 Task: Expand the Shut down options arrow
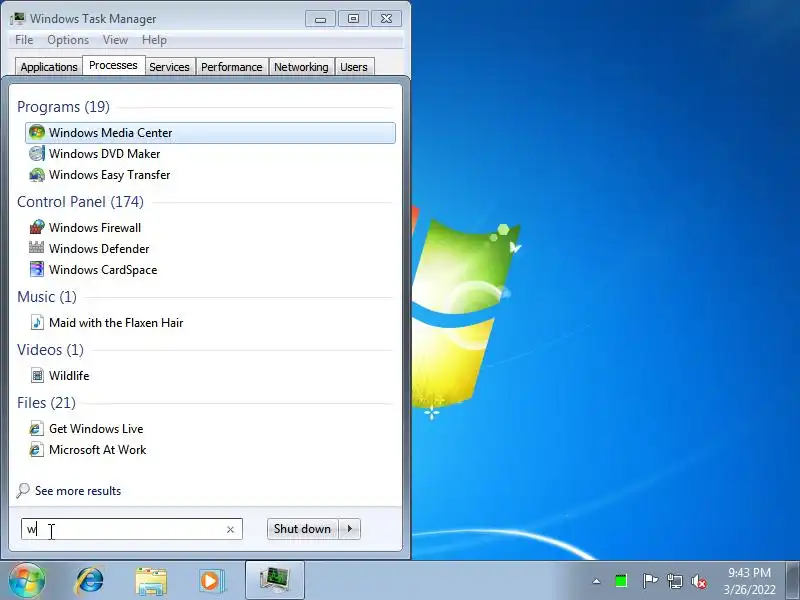coord(350,529)
